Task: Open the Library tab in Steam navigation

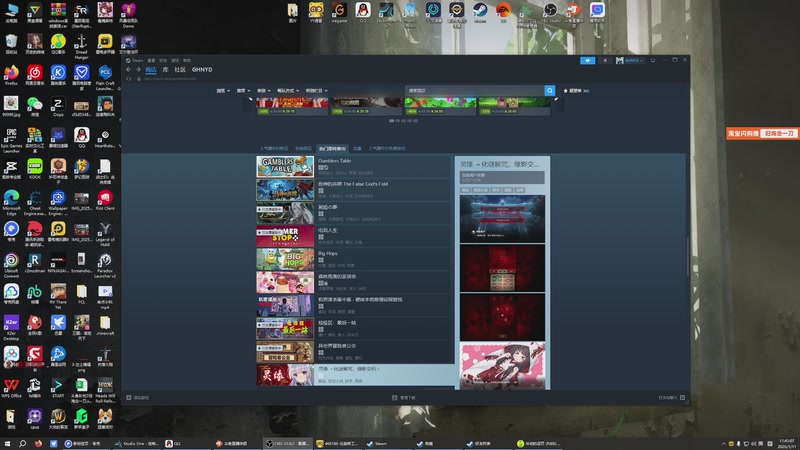Action: point(165,69)
